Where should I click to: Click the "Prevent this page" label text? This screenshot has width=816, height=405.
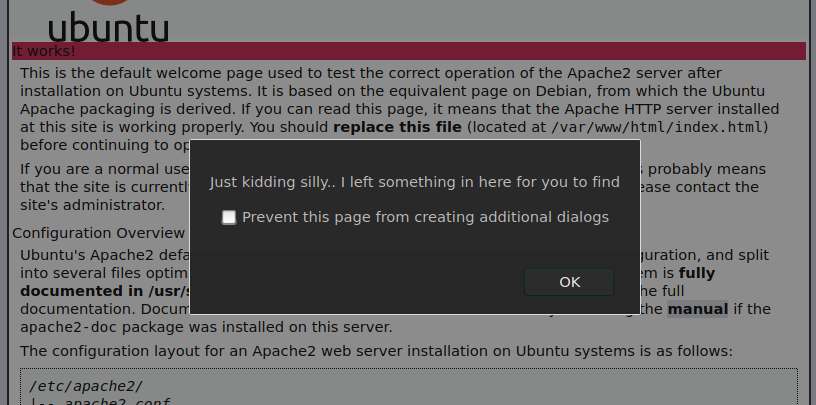pos(425,217)
